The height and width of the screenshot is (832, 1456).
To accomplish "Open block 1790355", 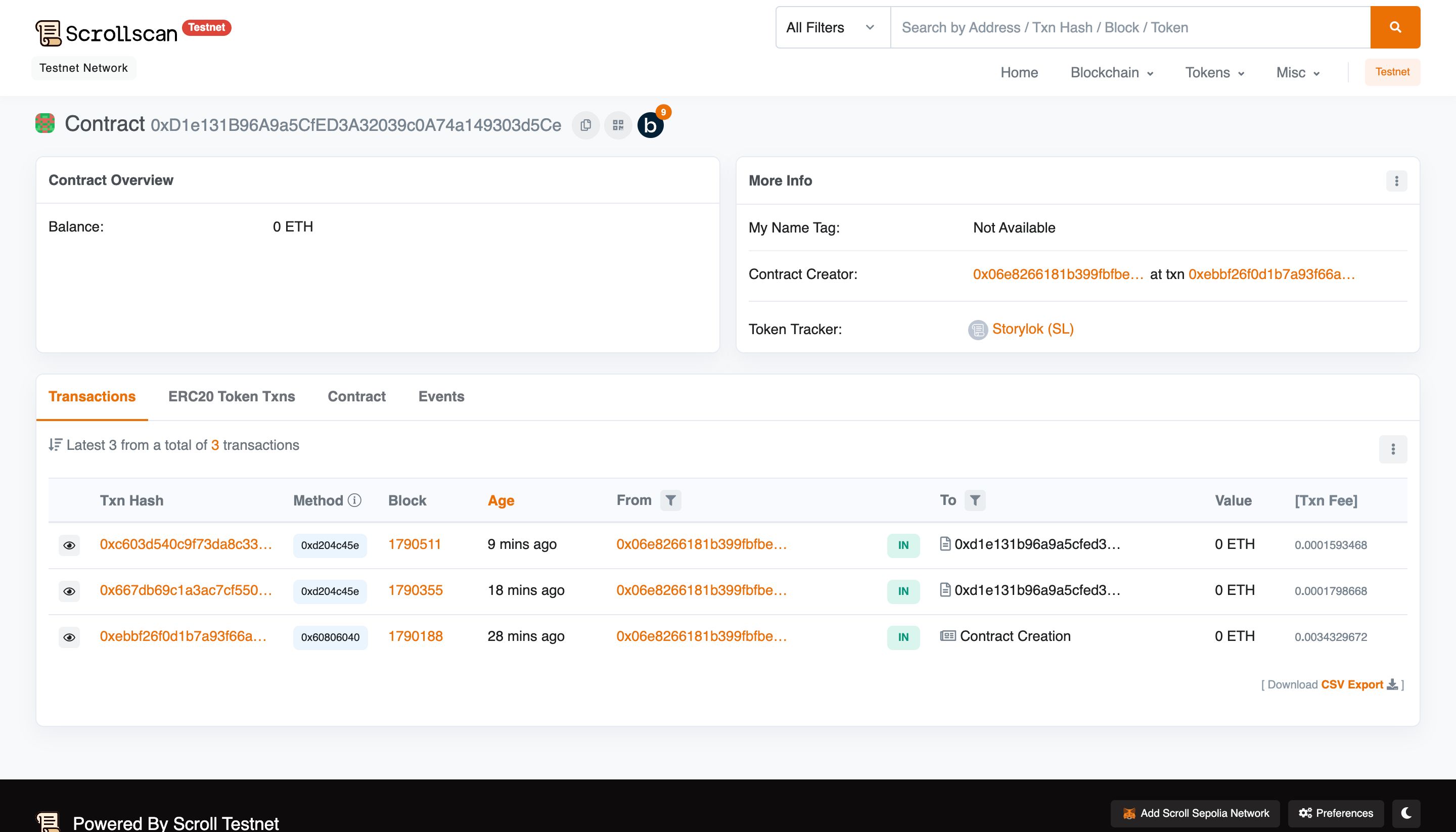I will (x=416, y=590).
